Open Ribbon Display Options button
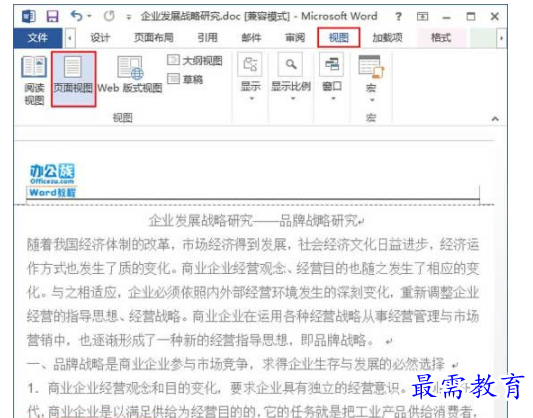This screenshot has width=533, height=418. [423, 16]
